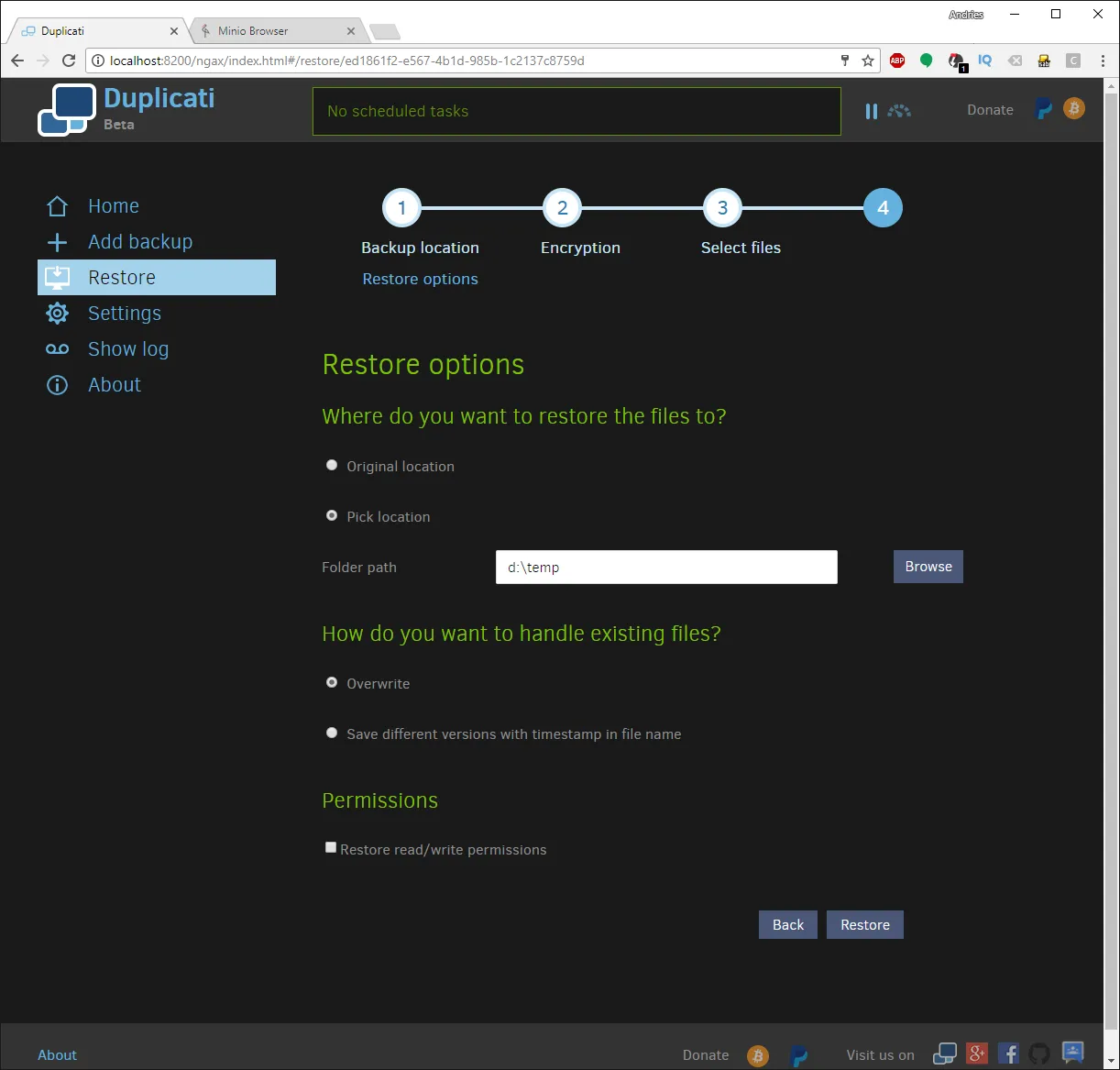Close the Minio Browser tab
The width and height of the screenshot is (1120, 1070).
coord(350,31)
